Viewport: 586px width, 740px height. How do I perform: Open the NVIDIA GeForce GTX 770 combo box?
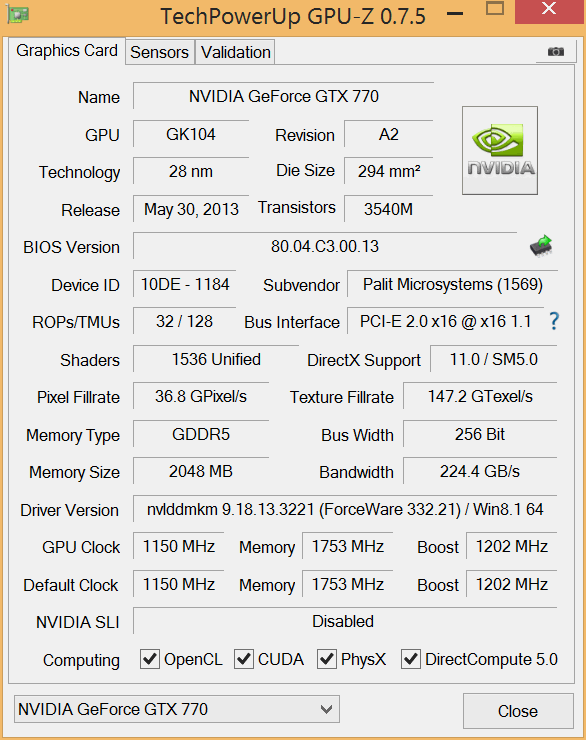point(177,709)
